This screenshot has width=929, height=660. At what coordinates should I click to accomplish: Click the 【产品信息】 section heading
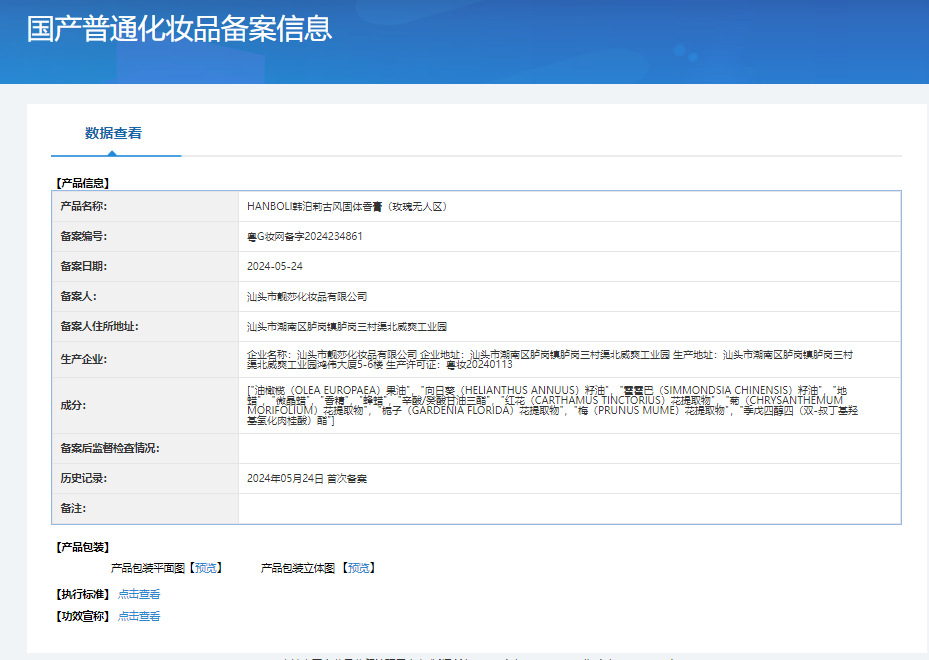point(83,183)
